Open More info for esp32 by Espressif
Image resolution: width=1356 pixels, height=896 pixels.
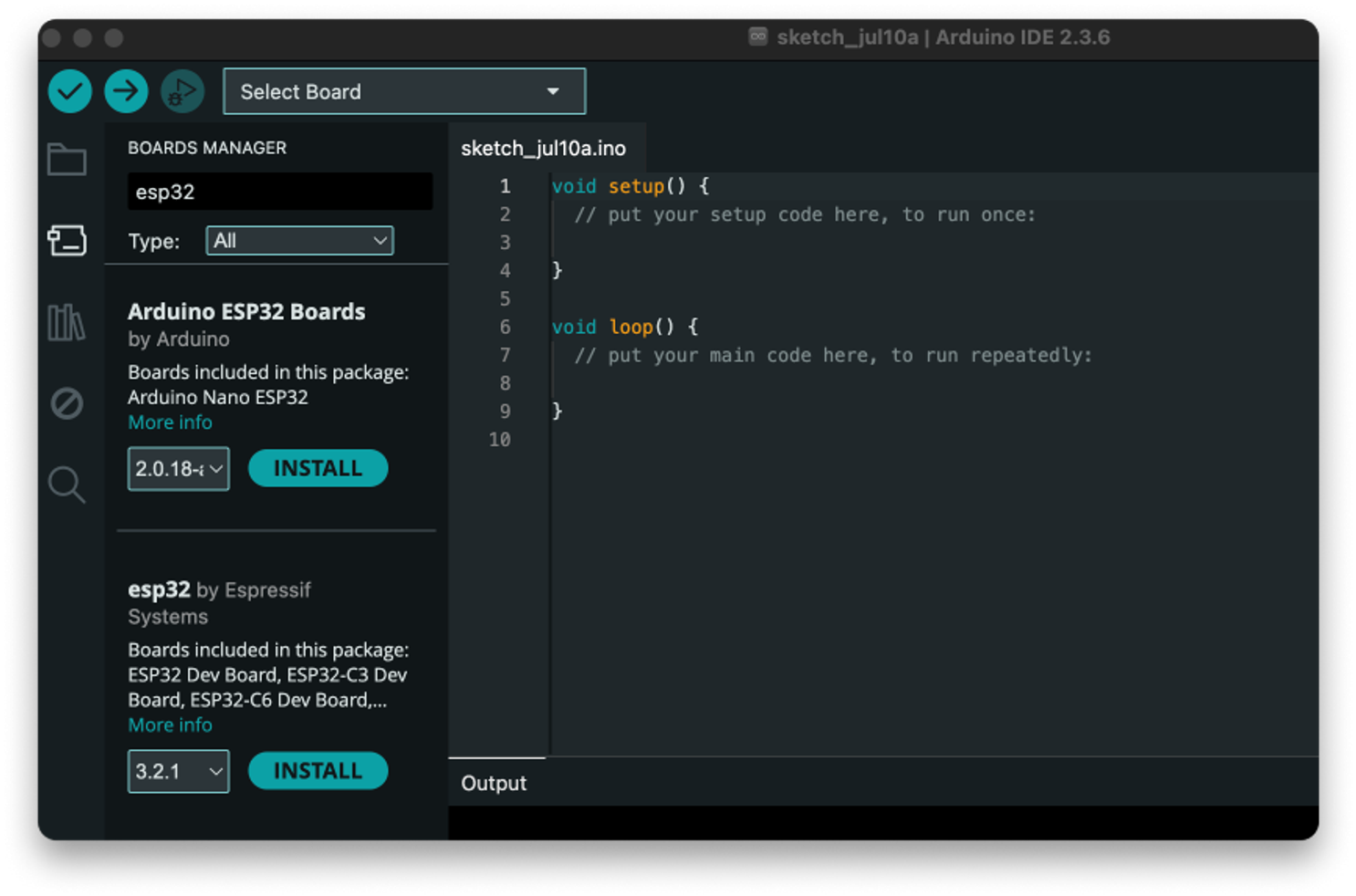170,725
